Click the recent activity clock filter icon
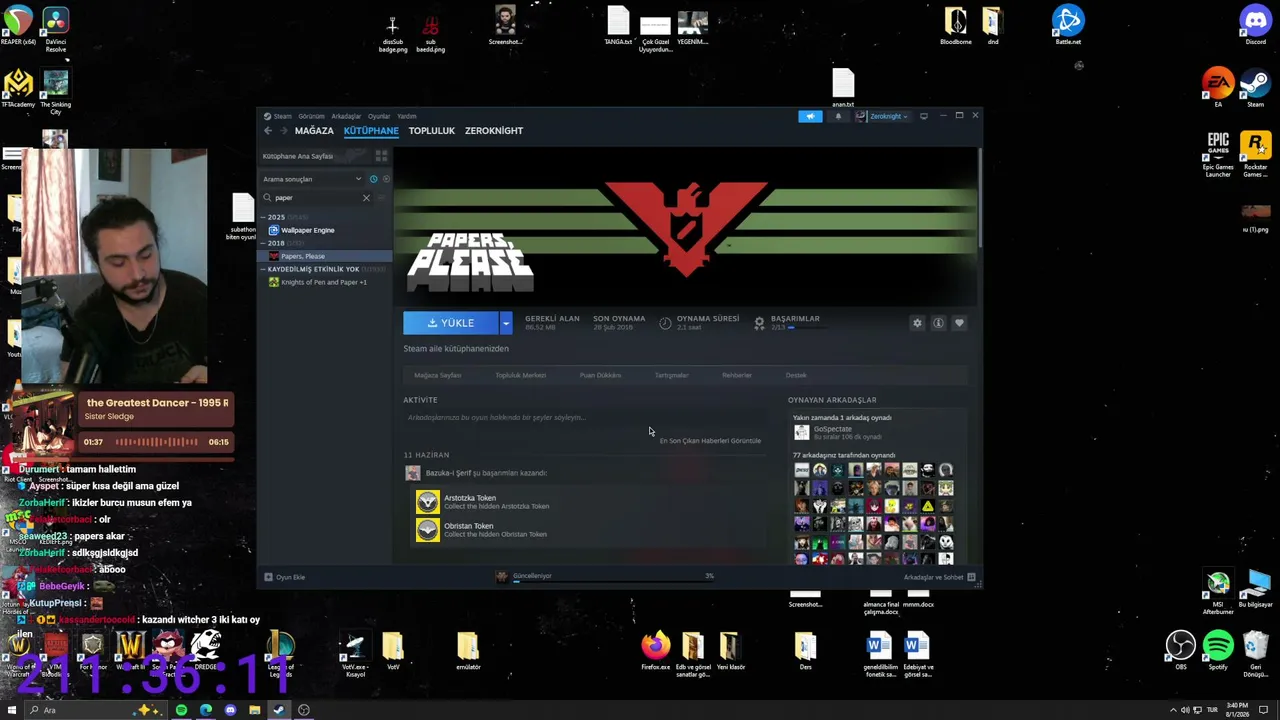The width and height of the screenshot is (1280, 720). 373,179
